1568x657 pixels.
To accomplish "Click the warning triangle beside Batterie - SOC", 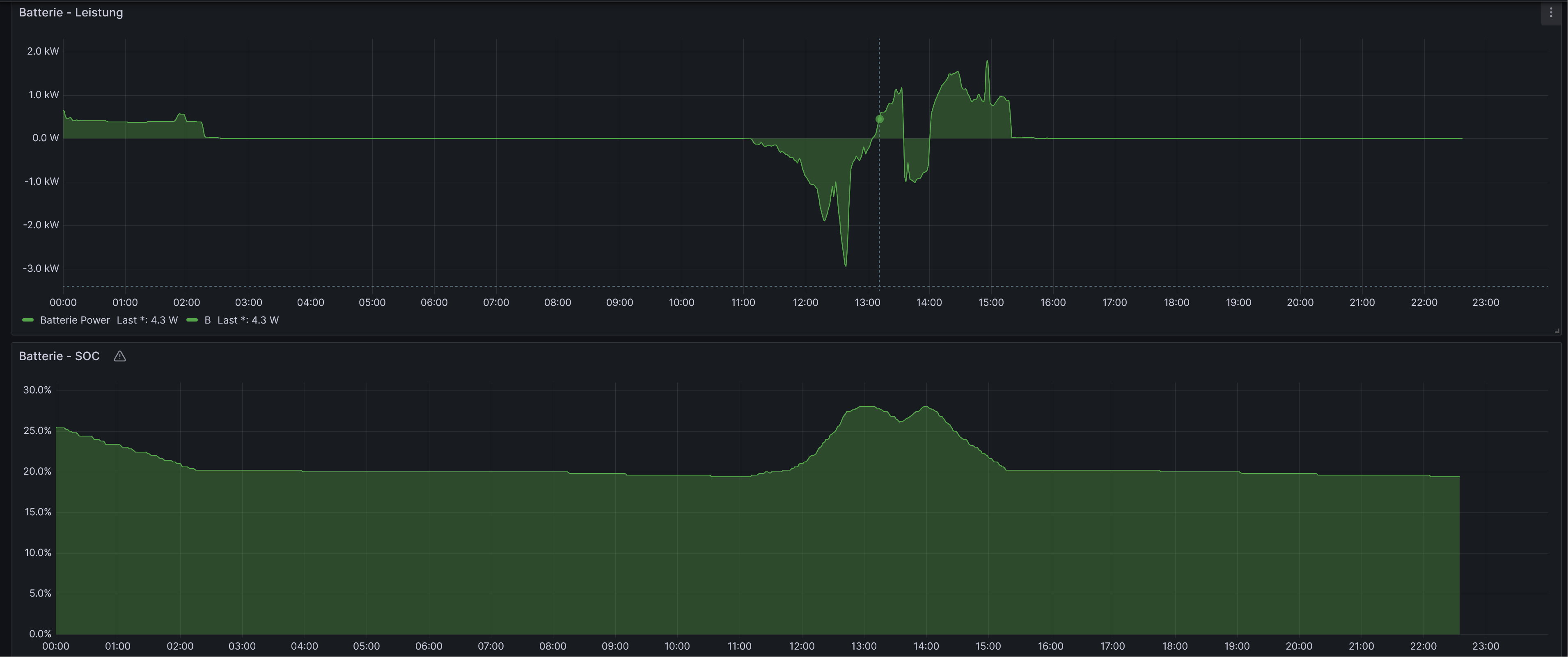I will click(x=119, y=356).
